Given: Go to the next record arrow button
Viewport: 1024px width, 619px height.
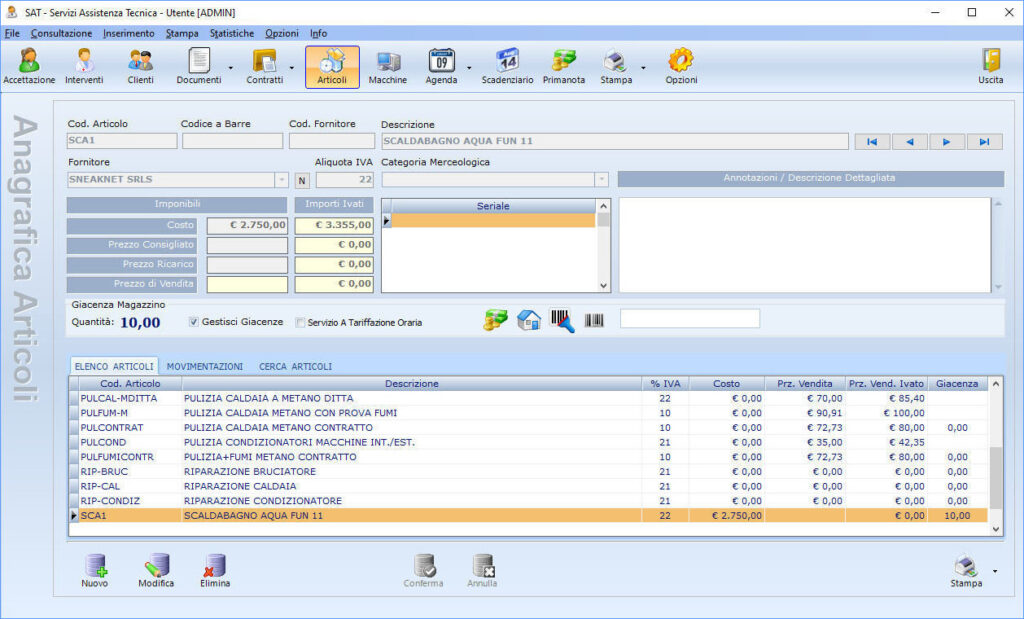Looking at the screenshot, I should [x=946, y=142].
